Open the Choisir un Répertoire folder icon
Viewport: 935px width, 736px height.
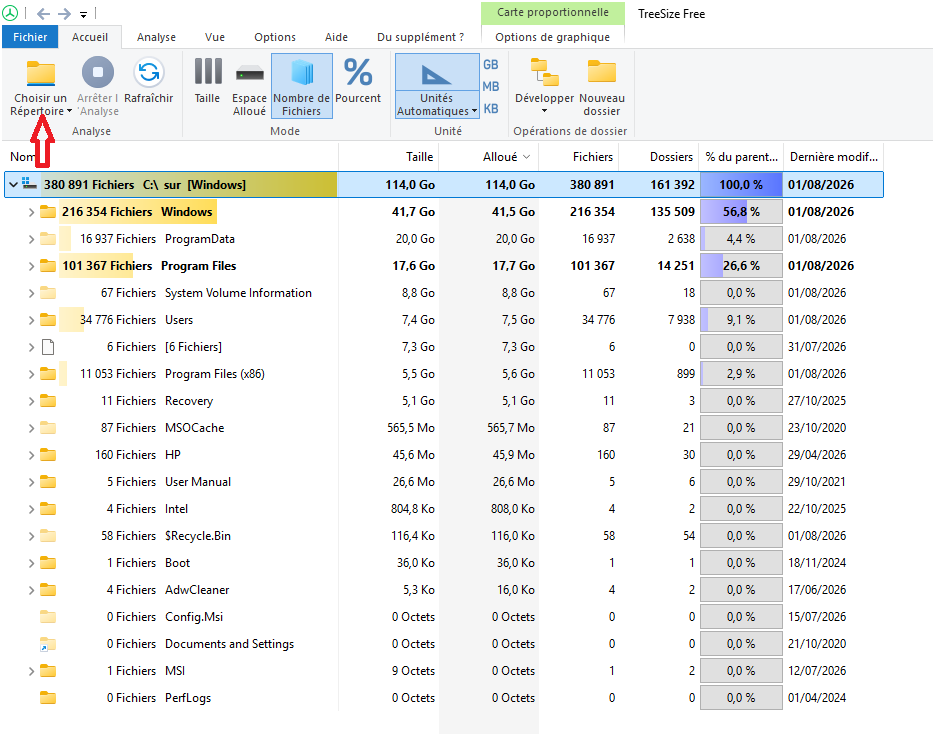point(41,73)
